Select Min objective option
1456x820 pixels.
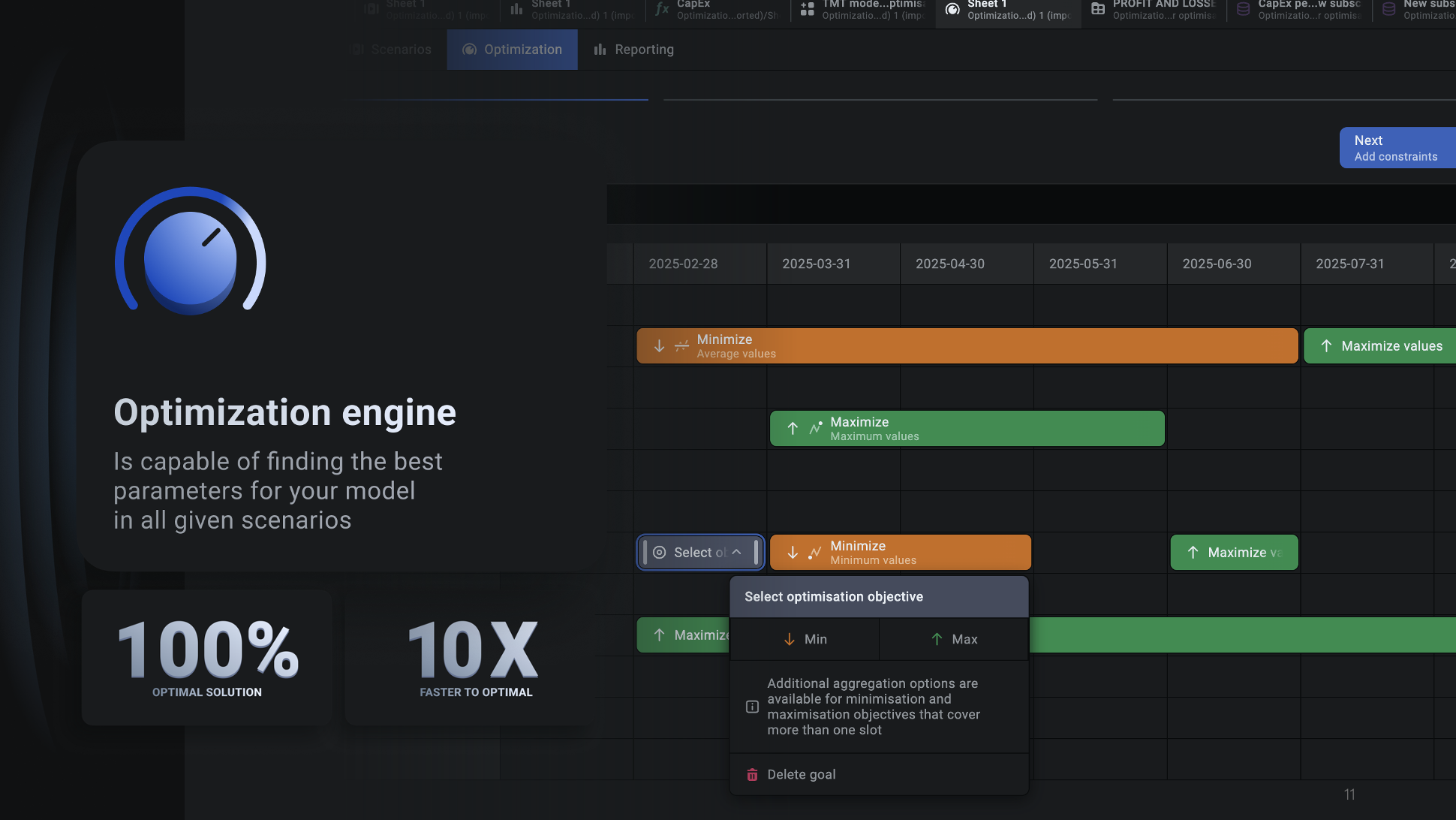coord(805,639)
